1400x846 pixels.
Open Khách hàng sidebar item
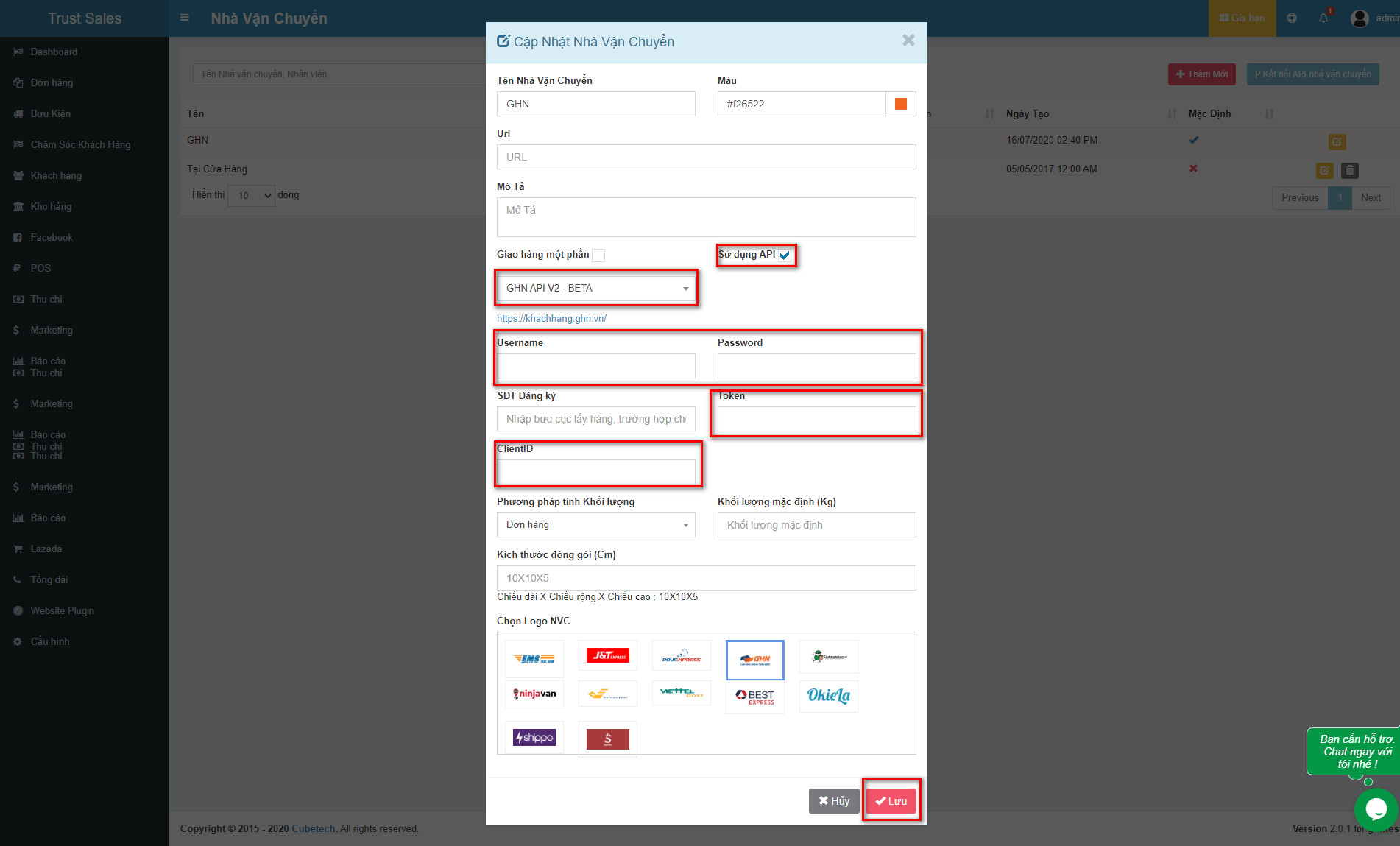(x=56, y=175)
